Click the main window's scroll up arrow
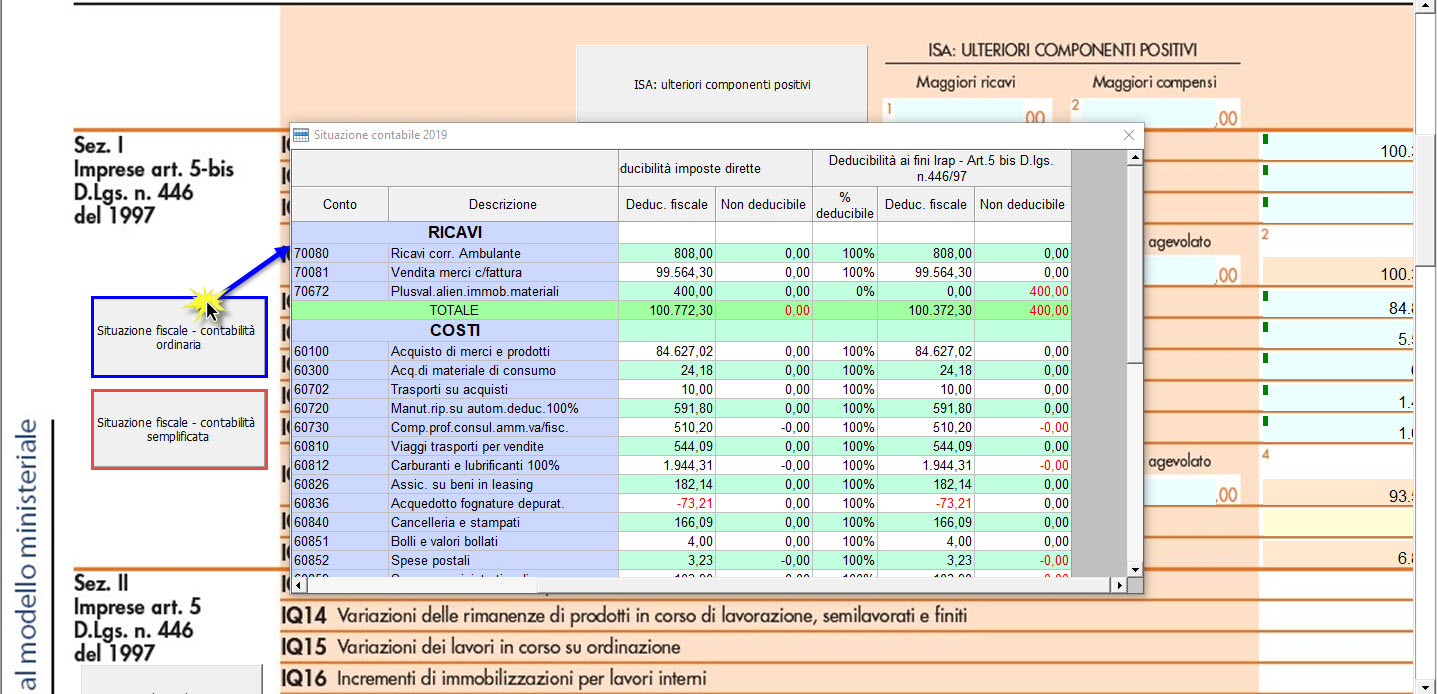 click(1427, 8)
